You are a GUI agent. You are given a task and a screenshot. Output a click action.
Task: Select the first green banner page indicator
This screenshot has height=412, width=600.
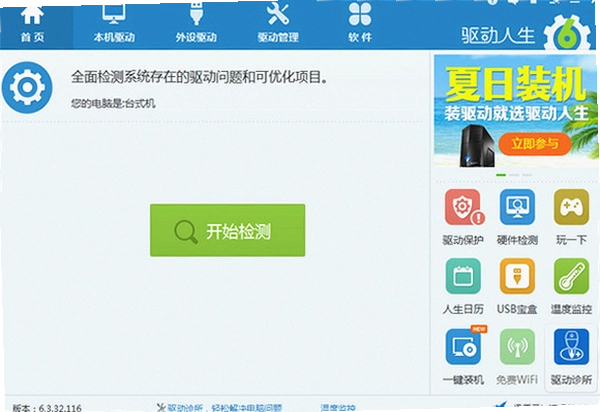point(501,175)
